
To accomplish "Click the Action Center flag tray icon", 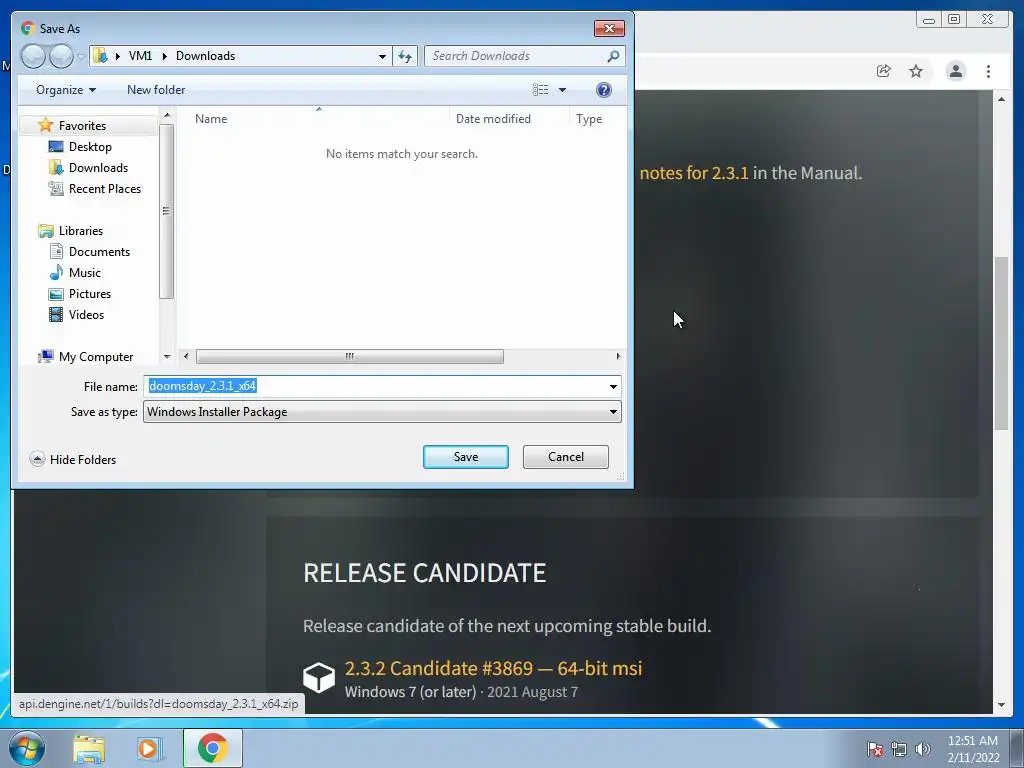I will (875, 749).
